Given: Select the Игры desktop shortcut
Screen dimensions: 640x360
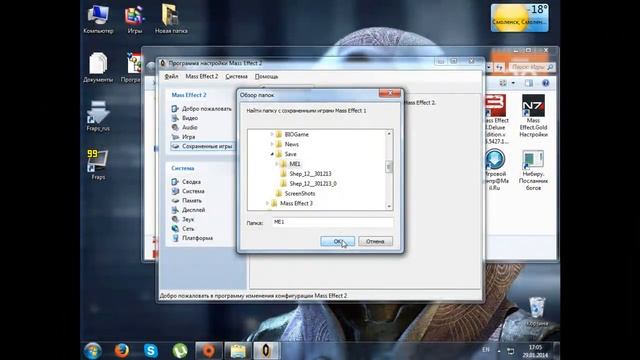Looking at the screenshot, I should pyautogui.click(x=135, y=19).
